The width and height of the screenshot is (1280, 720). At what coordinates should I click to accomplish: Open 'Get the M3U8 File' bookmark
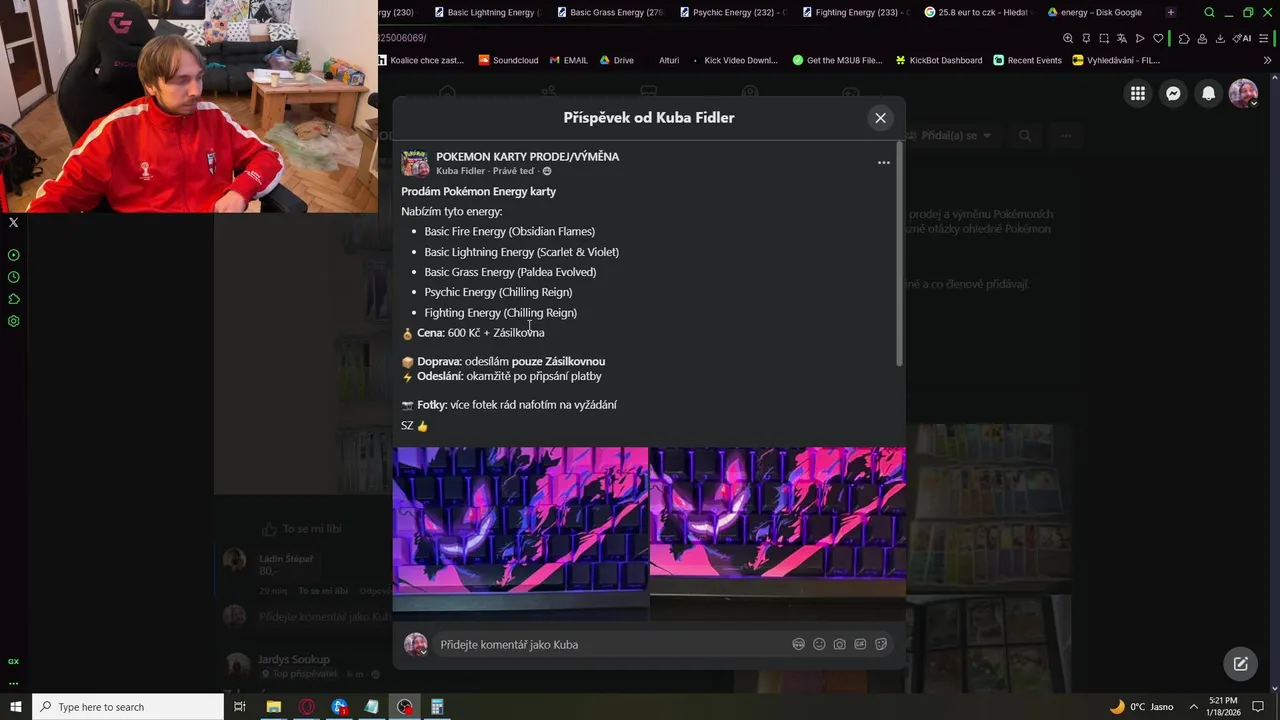(837, 60)
